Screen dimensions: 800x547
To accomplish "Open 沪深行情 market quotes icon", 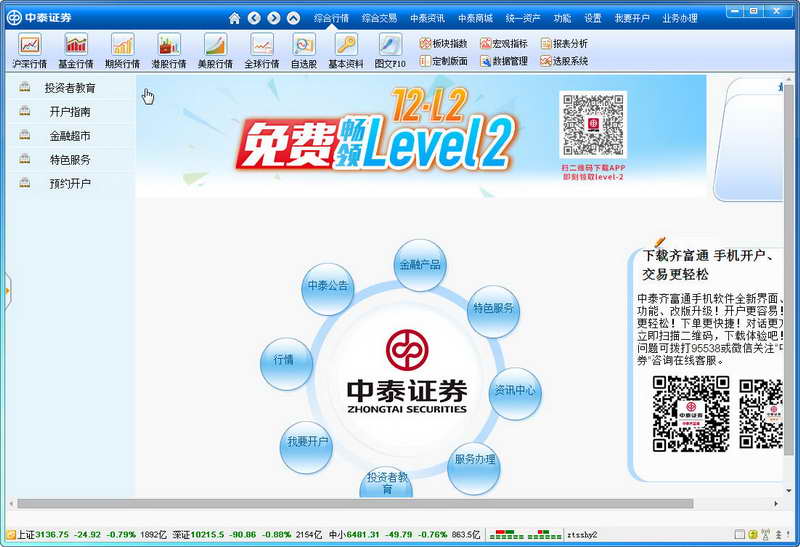I will (x=30, y=51).
